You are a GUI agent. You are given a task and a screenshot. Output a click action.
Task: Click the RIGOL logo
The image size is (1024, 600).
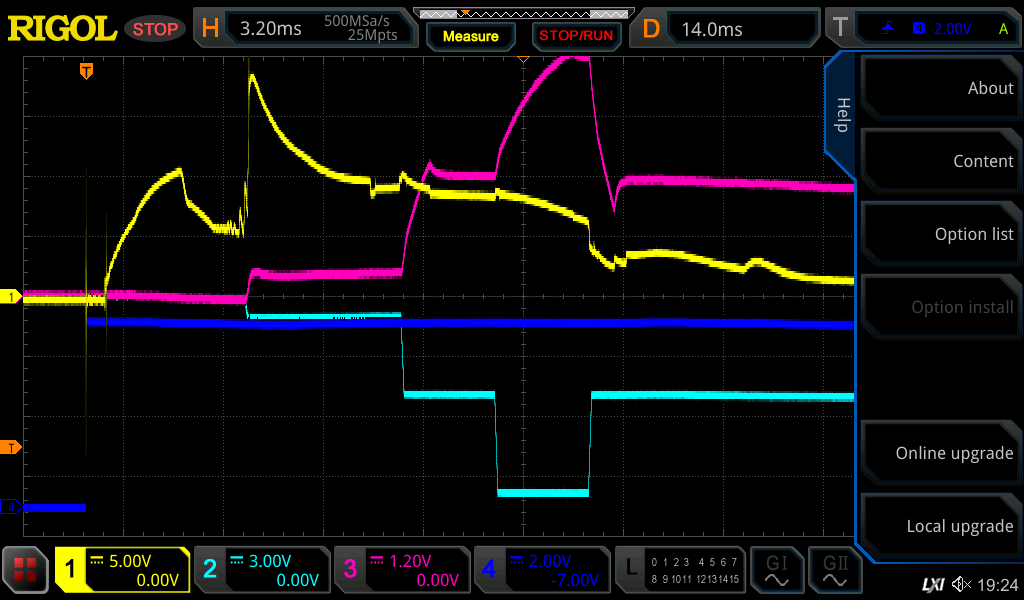click(x=62, y=29)
